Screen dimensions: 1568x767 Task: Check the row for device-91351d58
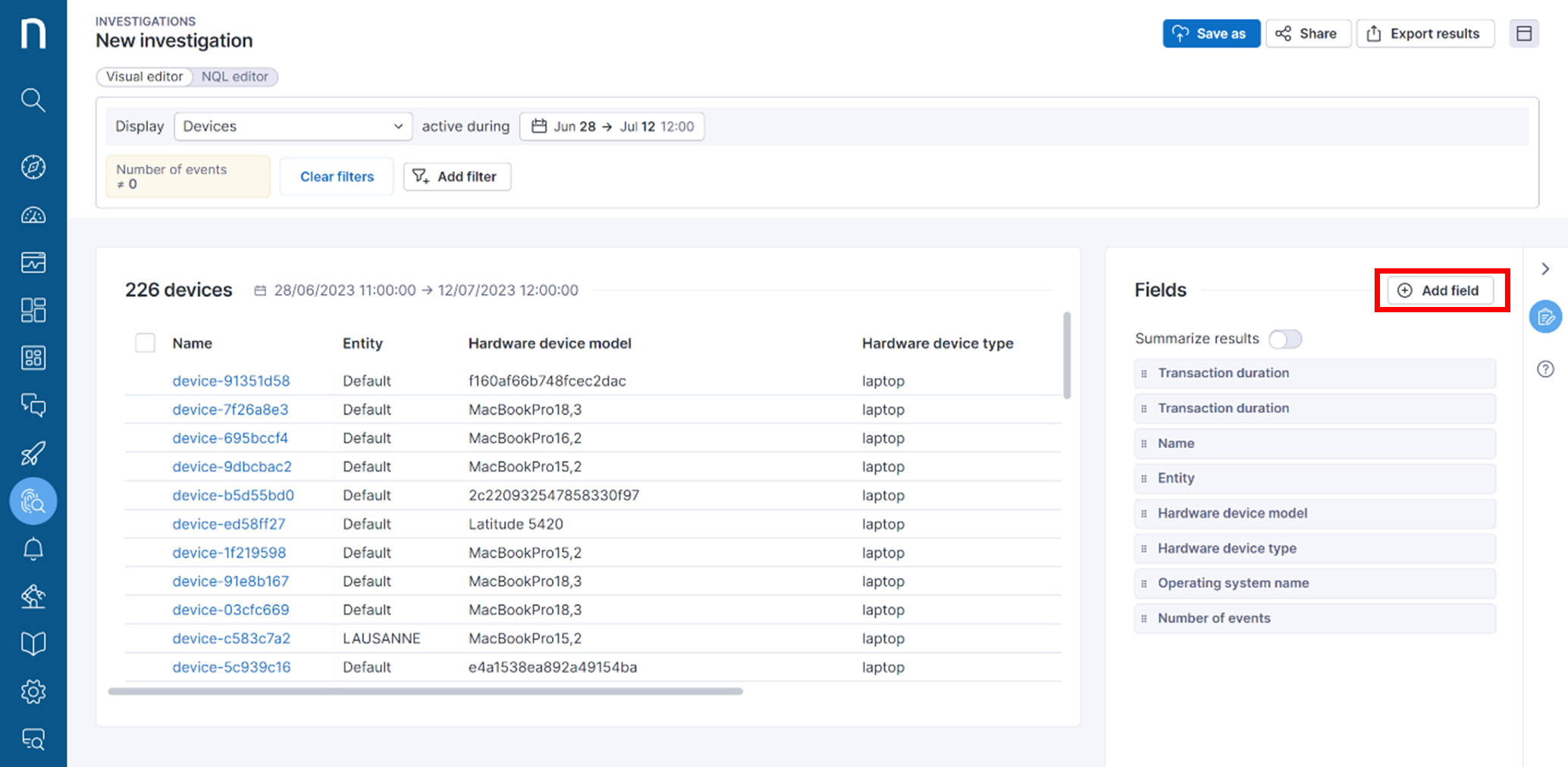(x=145, y=380)
